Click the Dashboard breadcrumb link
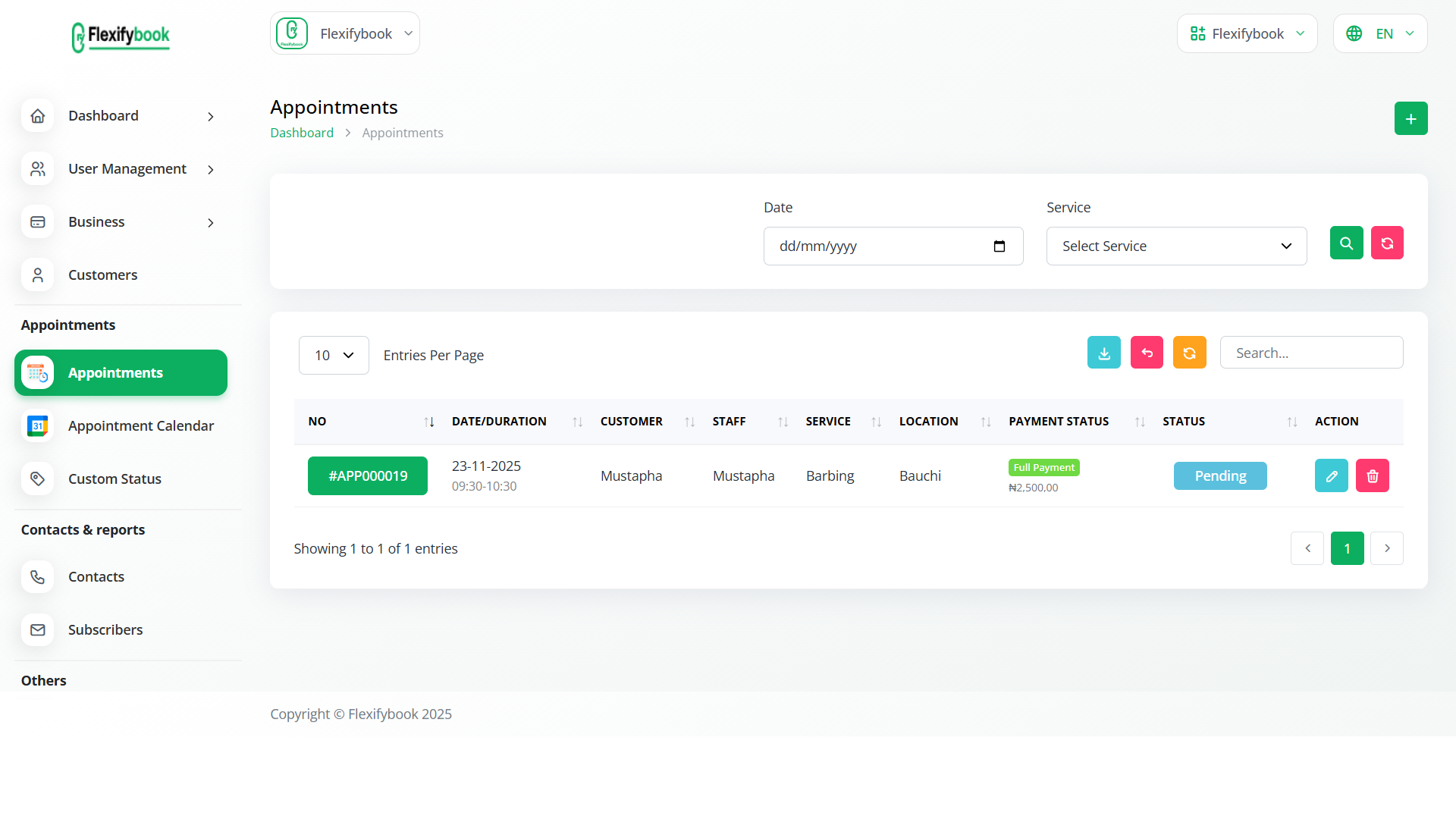1456x819 pixels. 301,132
